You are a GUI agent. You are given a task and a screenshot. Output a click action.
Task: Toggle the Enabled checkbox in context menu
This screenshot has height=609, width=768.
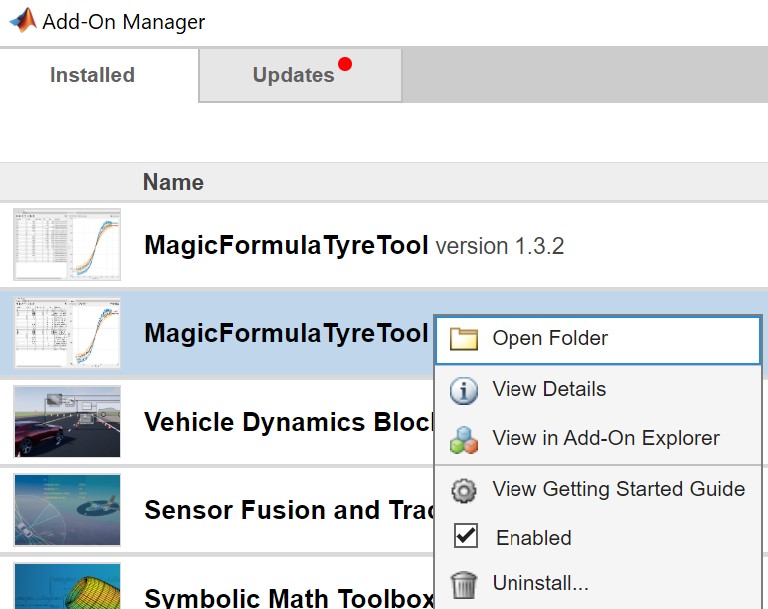click(x=466, y=537)
